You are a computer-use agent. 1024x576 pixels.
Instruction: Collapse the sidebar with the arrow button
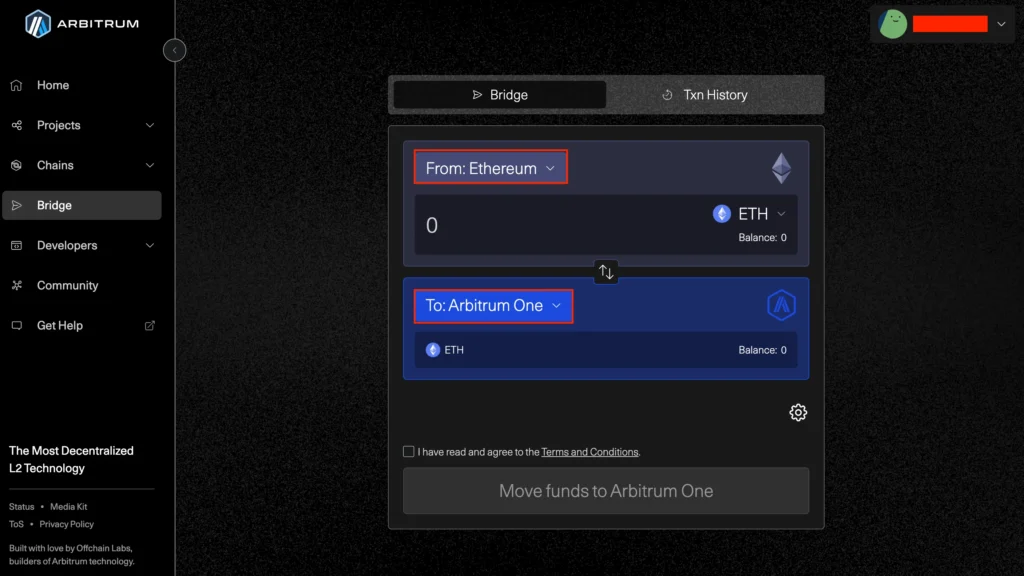tap(174, 50)
